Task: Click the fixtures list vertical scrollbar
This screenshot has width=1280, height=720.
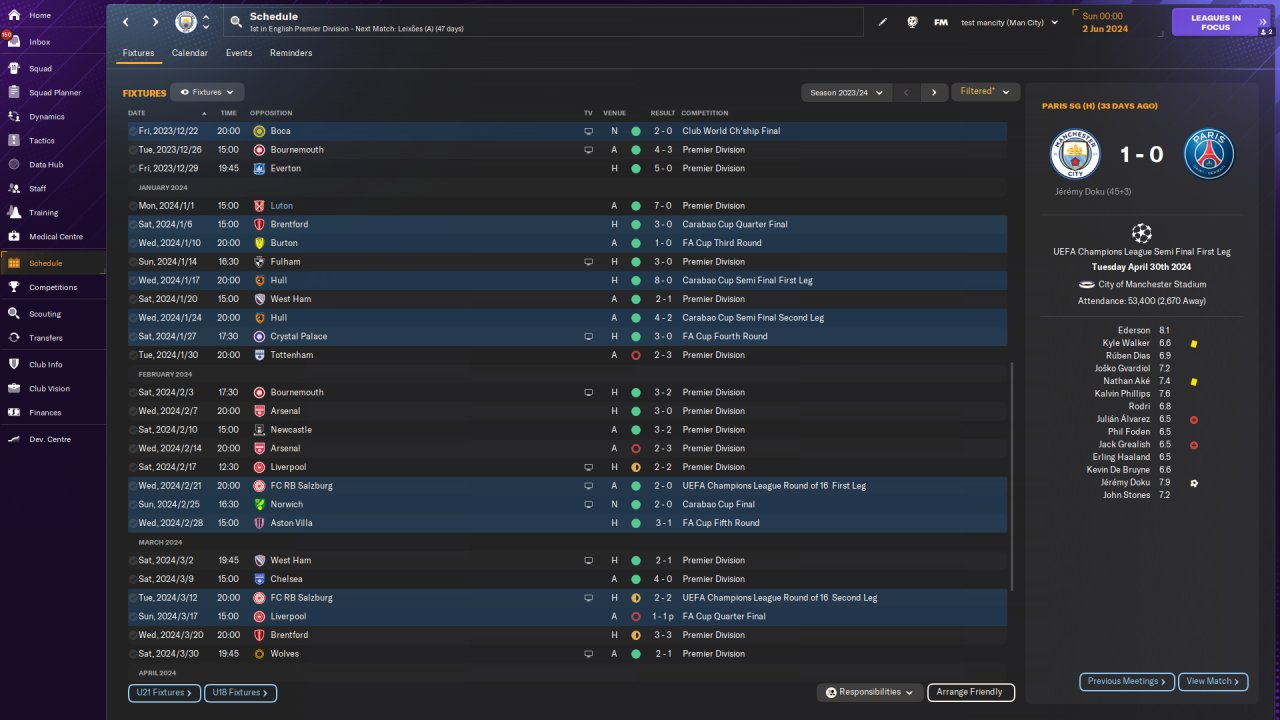Action: coord(1012,476)
